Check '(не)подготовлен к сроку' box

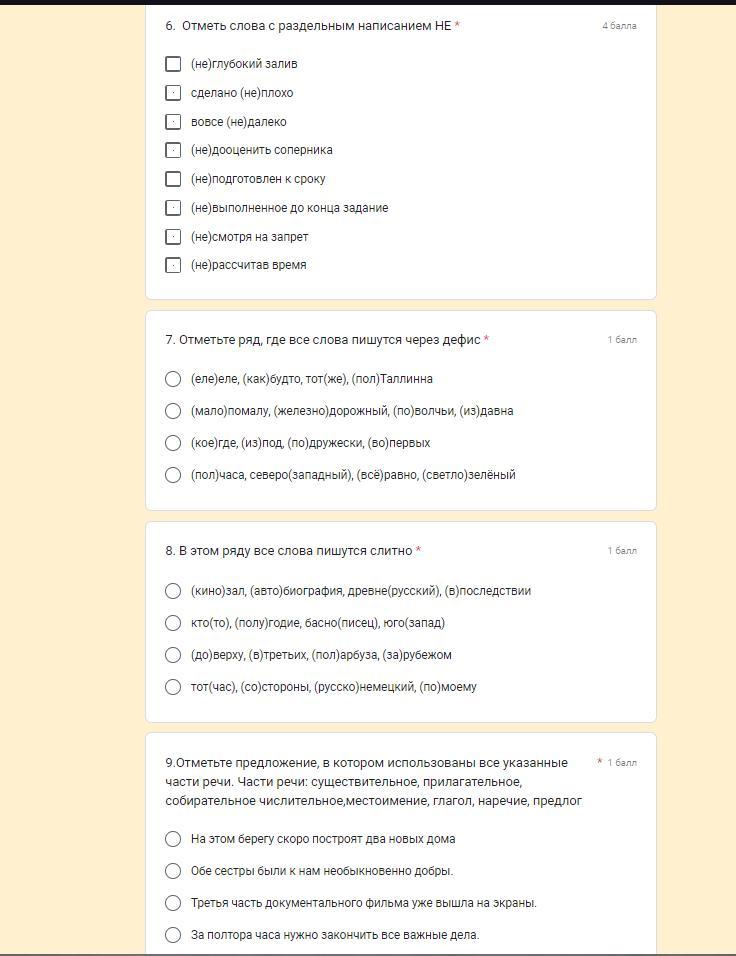pos(173,179)
